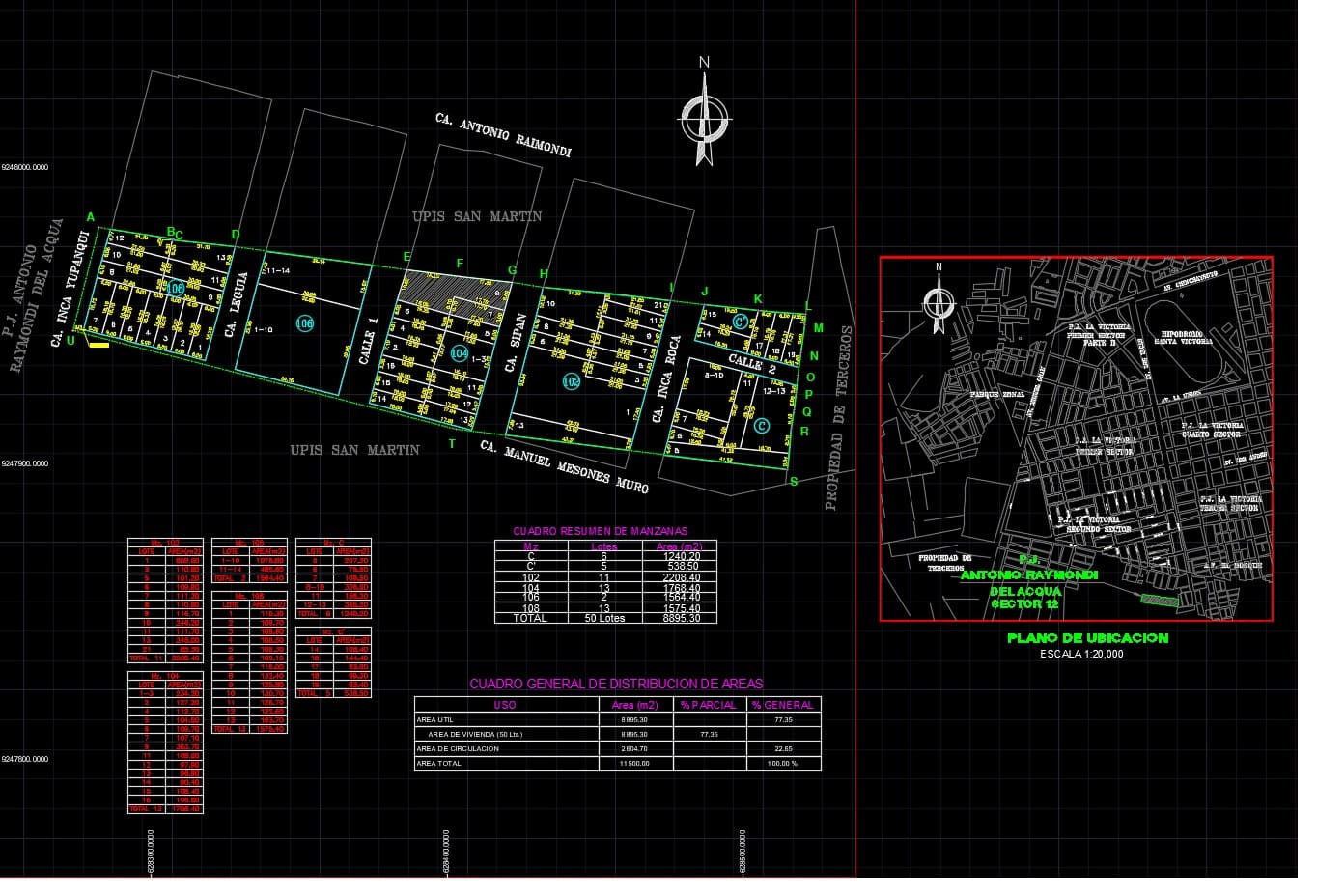Select the circled block number 108
The height and width of the screenshot is (896, 1317).
click(x=175, y=288)
